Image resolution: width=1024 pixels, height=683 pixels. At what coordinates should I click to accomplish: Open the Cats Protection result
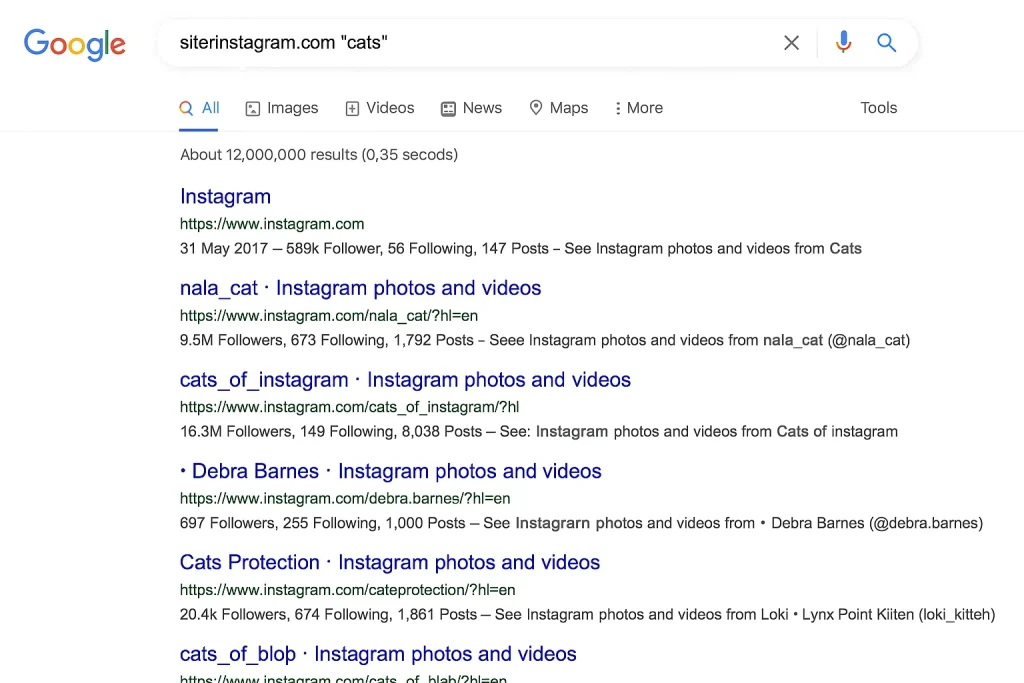pyautogui.click(x=389, y=562)
